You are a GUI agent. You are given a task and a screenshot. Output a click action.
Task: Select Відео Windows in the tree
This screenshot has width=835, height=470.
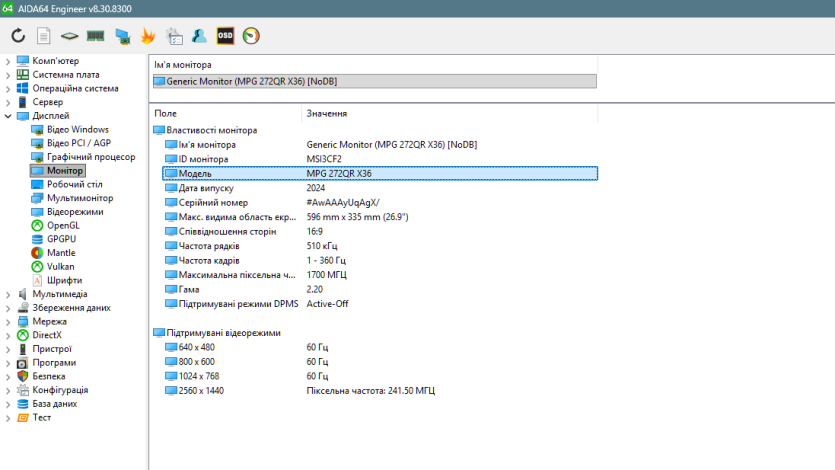pos(77,129)
